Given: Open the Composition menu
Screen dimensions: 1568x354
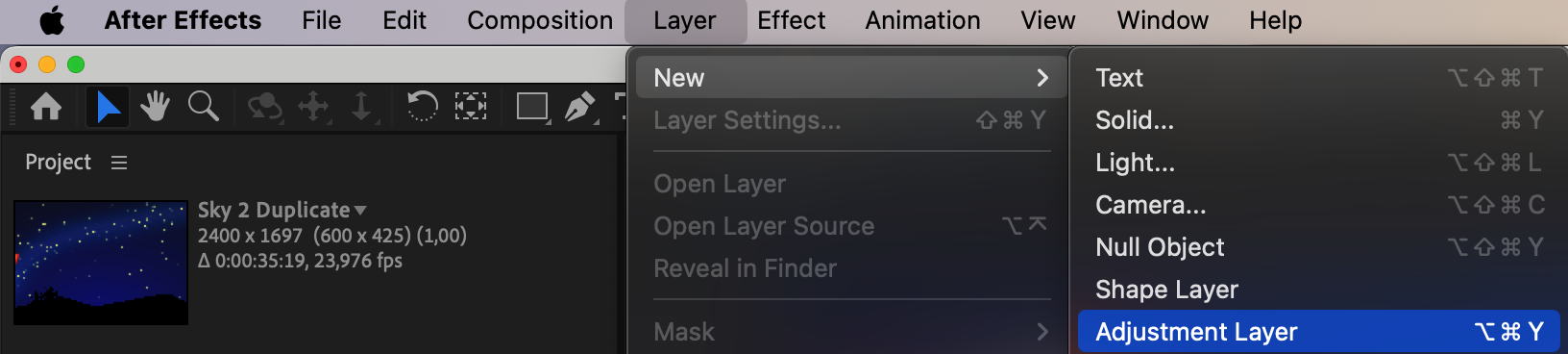Looking at the screenshot, I should pyautogui.click(x=540, y=20).
